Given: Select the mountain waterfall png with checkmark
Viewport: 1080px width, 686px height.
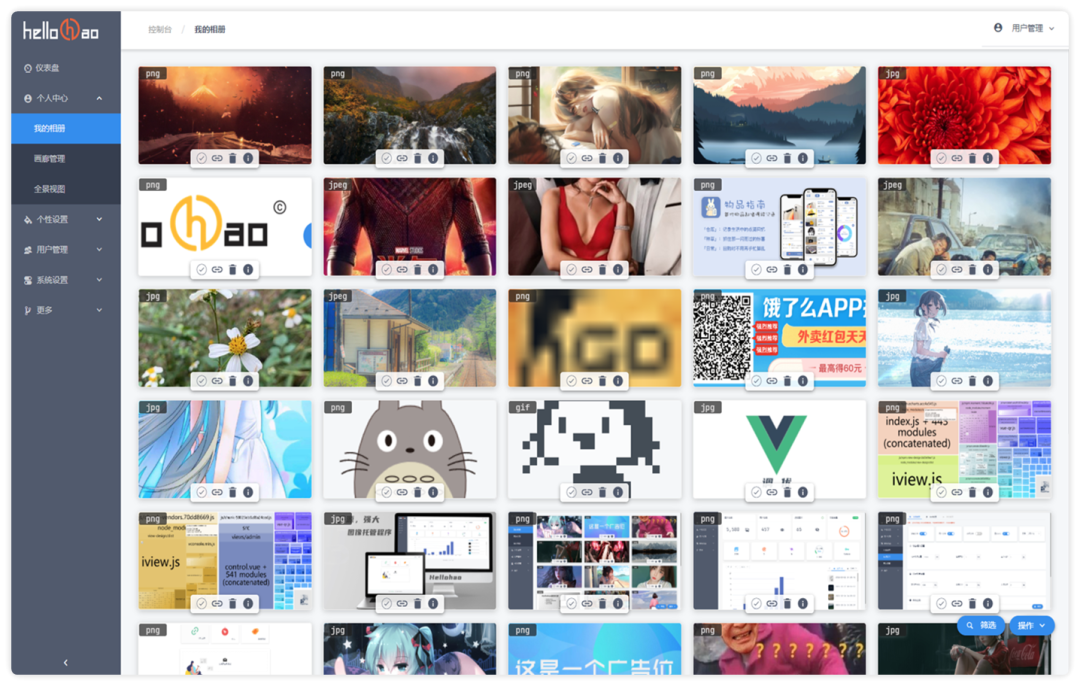Looking at the screenshot, I should (x=386, y=158).
